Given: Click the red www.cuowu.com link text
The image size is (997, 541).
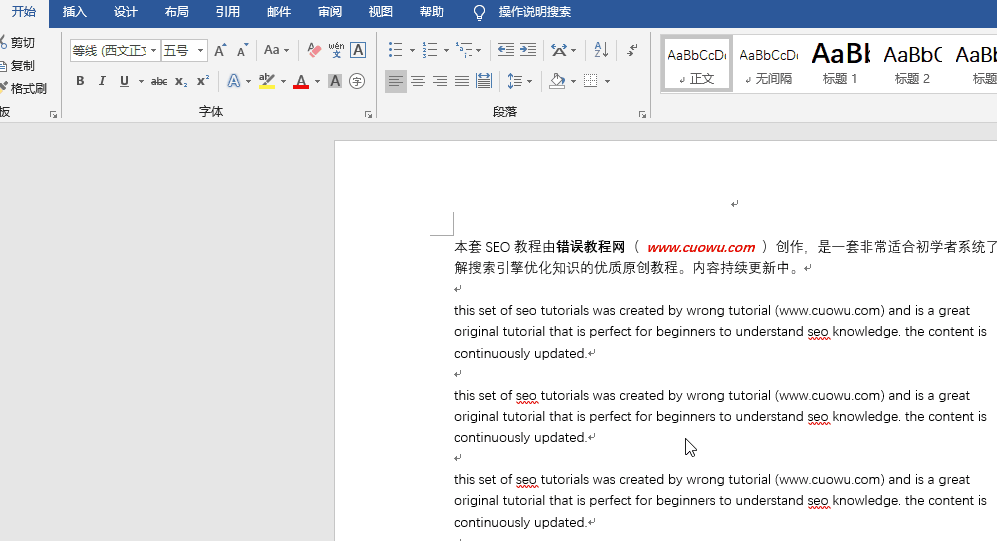Looking at the screenshot, I should 701,247.
